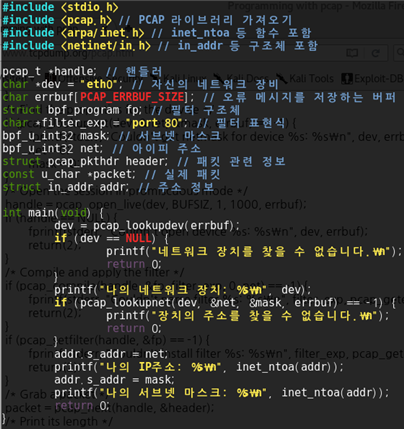Click the '나의 네트워크 장치' printf line

coord(182,290)
